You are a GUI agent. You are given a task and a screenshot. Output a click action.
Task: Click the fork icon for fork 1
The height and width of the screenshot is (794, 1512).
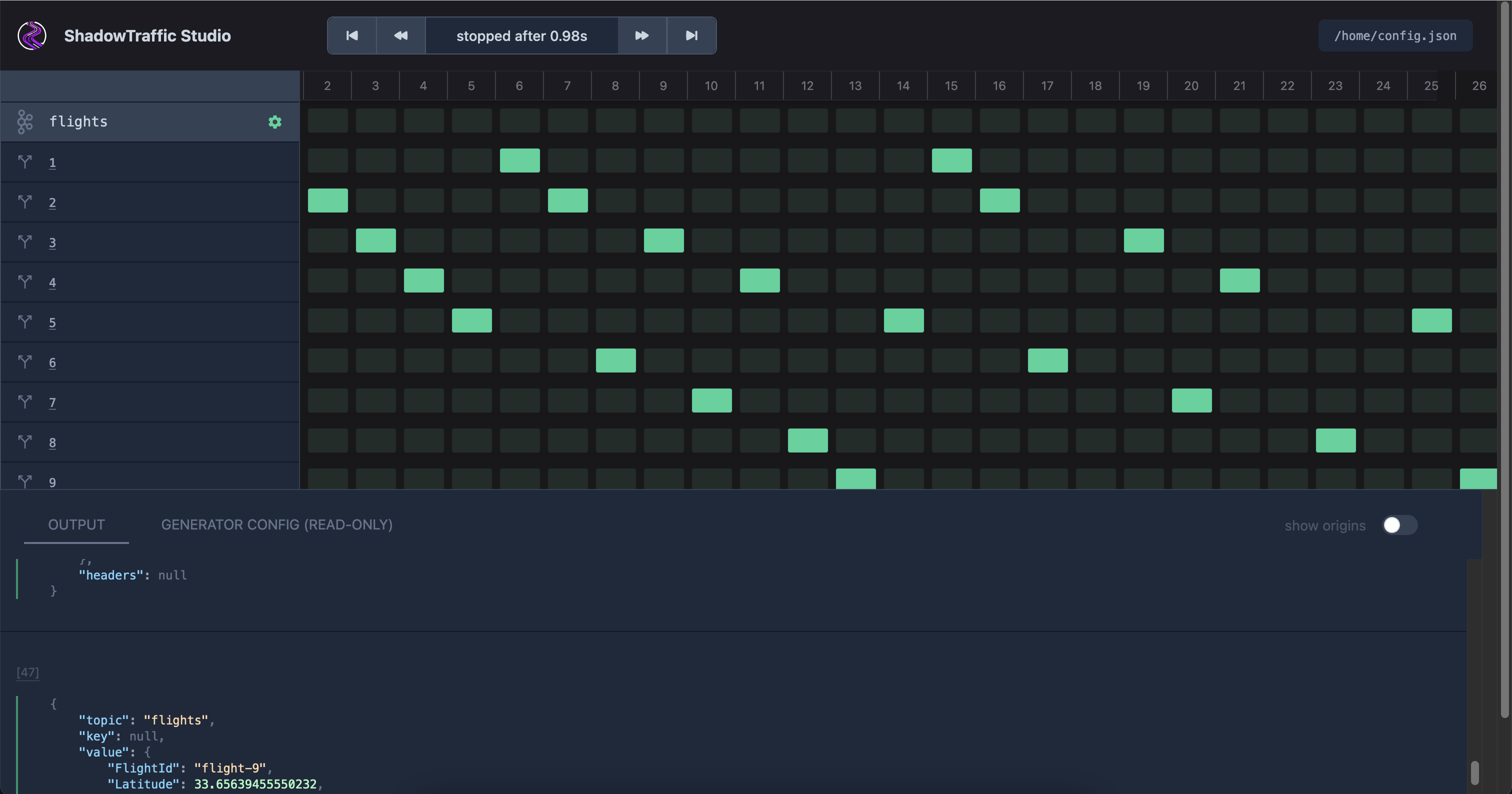(x=24, y=161)
